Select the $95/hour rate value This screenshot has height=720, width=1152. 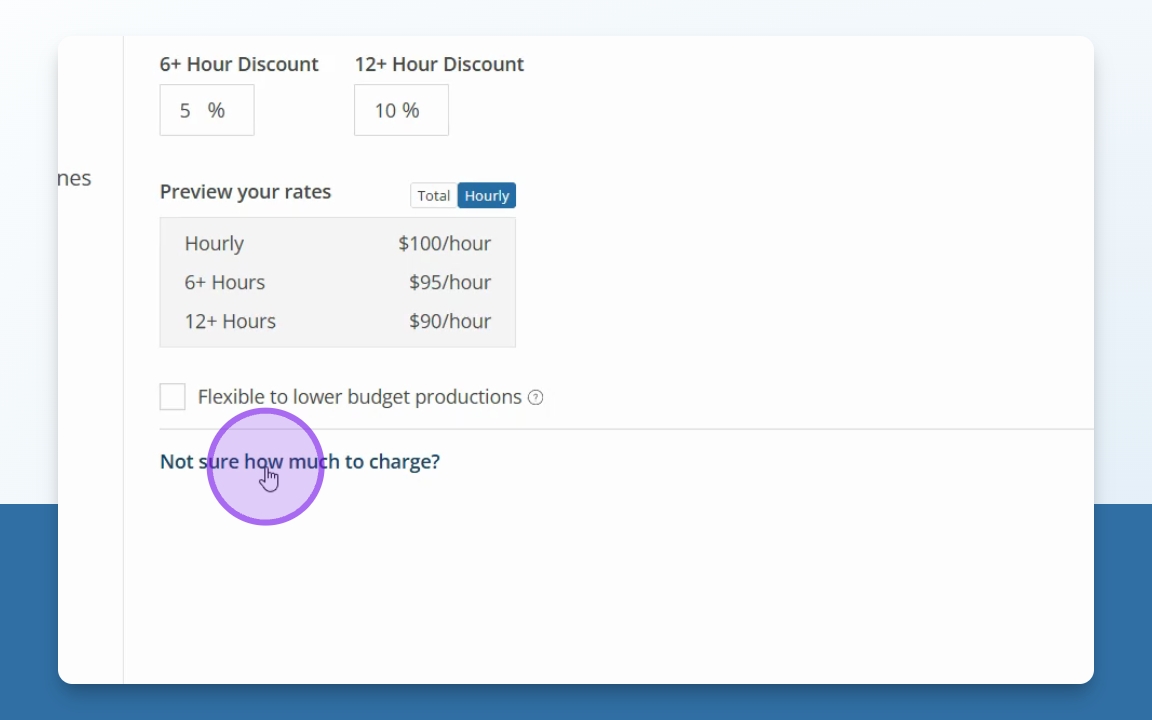(x=450, y=282)
